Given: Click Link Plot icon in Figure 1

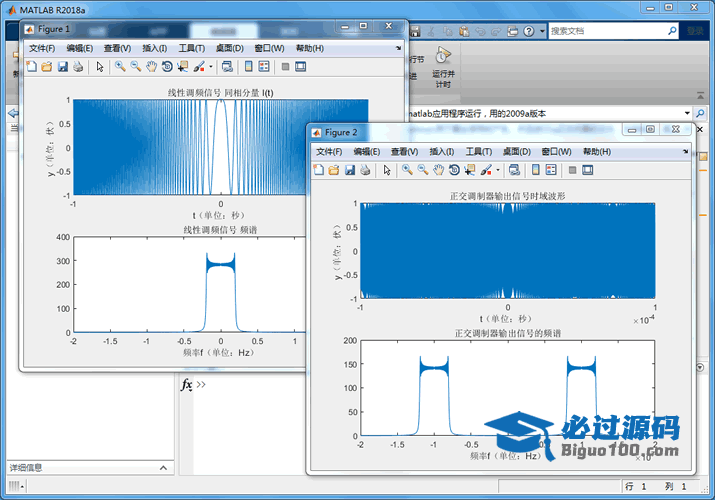Looking at the screenshot, I should point(227,67).
